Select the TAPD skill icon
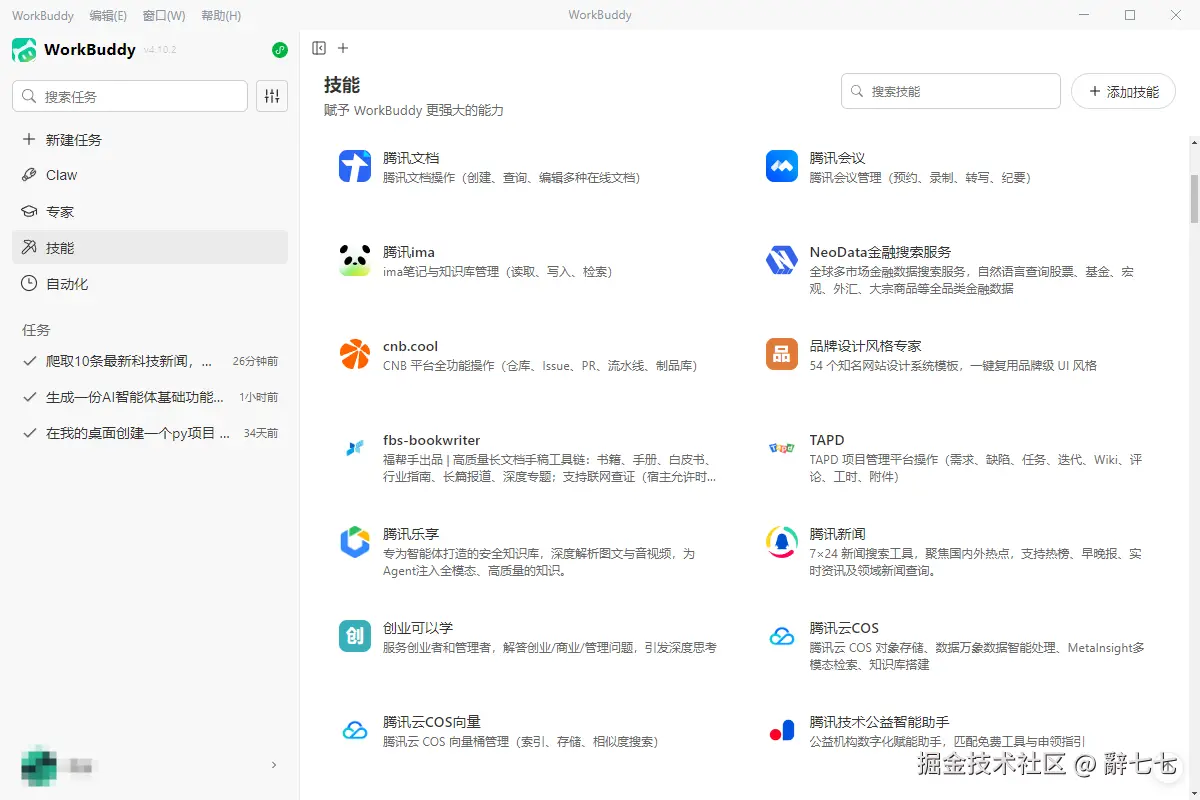Screen dimensions: 1200x800 coord(782,448)
